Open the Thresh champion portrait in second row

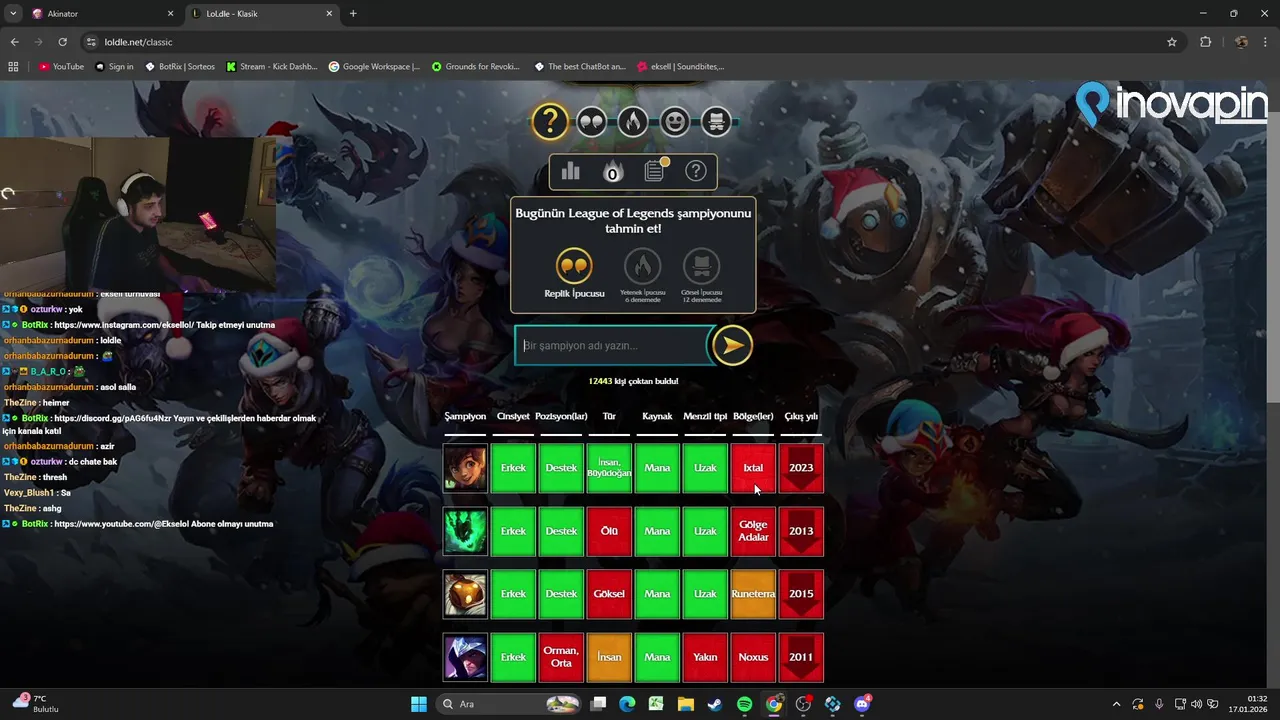click(465, 531)
